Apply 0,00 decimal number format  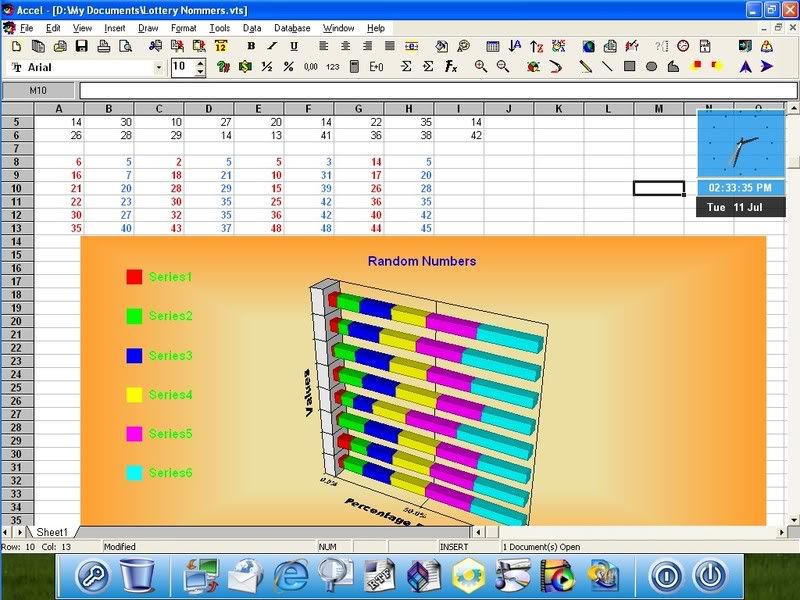310,66
